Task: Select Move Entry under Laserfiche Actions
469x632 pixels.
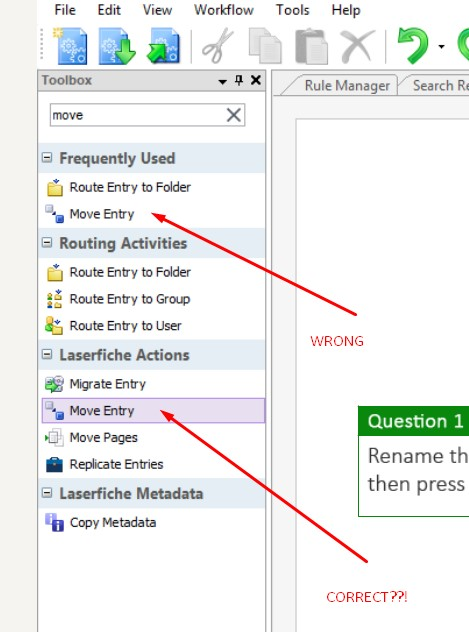Action: point(153,410)
